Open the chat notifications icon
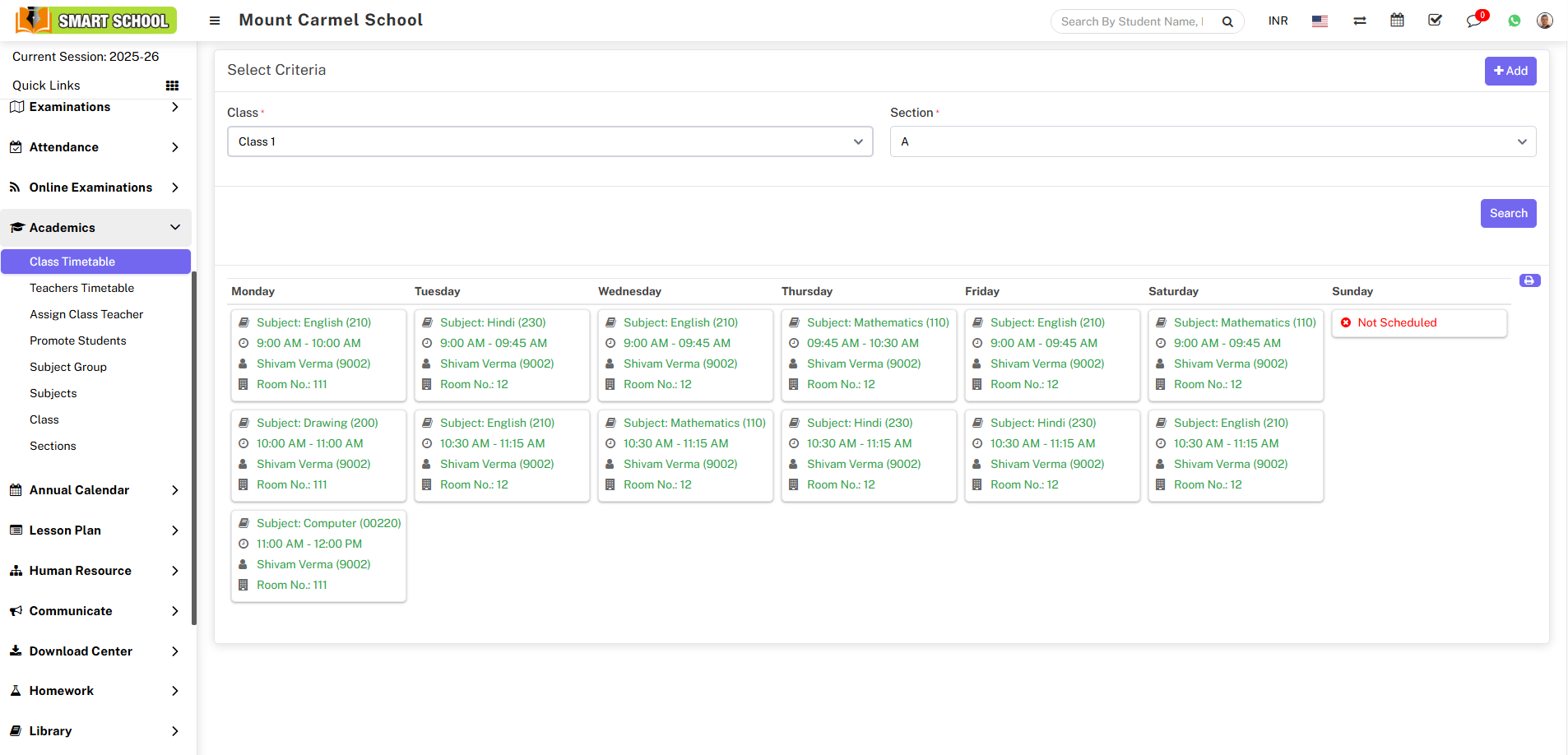This screenshot has height=755, width=1568. click(1473, 21)
